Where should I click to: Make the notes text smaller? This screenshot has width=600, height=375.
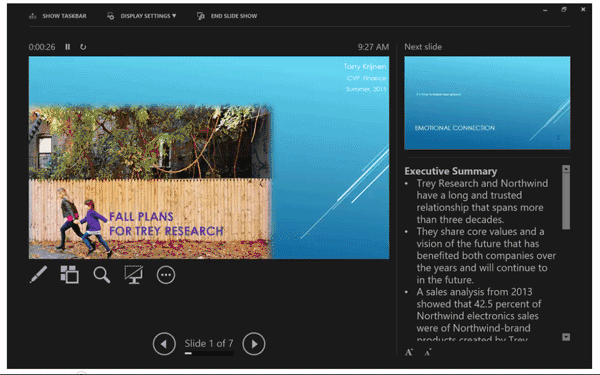point(428,352)
